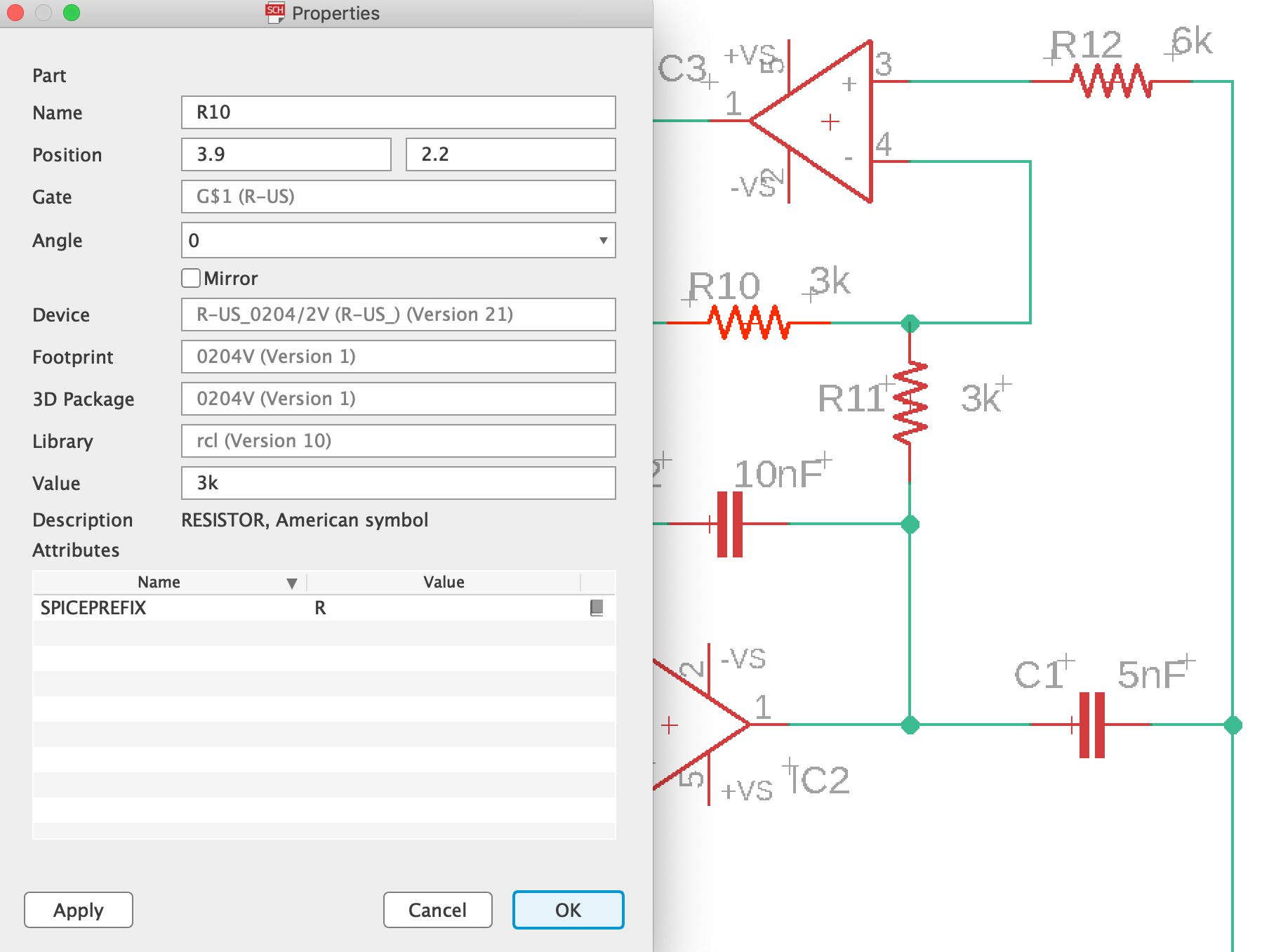The width and height of the screenshot is (1262, 952).
Task: Click the Apply button
Action: [77, 910]
